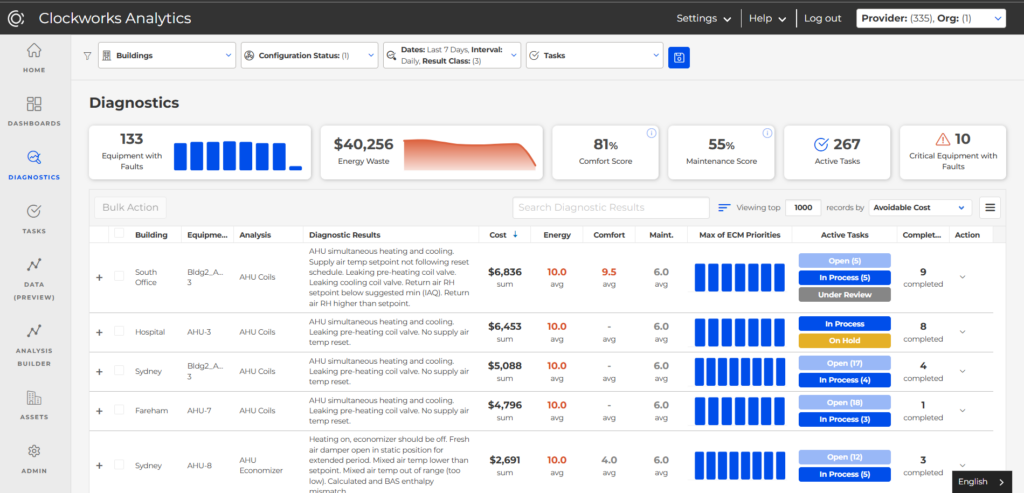Click the Bulk Action button

[131, 208]
